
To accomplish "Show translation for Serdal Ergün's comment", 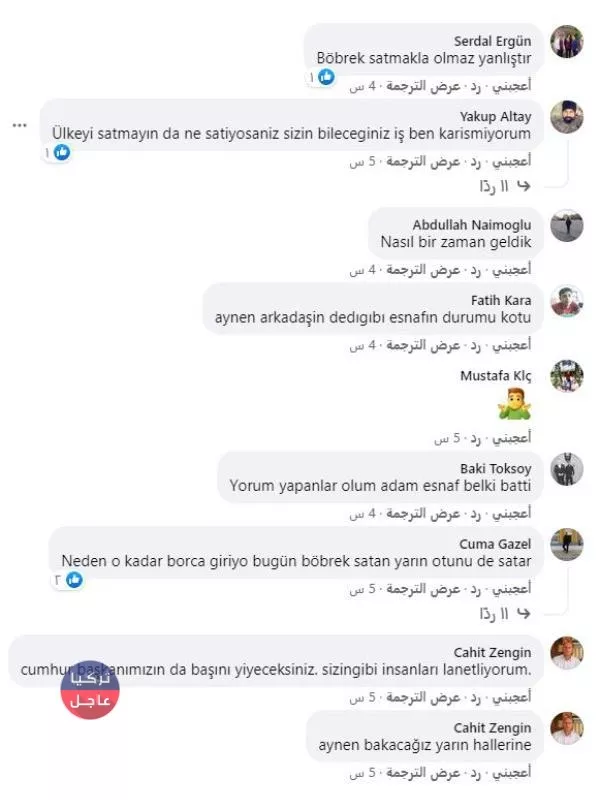I will 423,86.
